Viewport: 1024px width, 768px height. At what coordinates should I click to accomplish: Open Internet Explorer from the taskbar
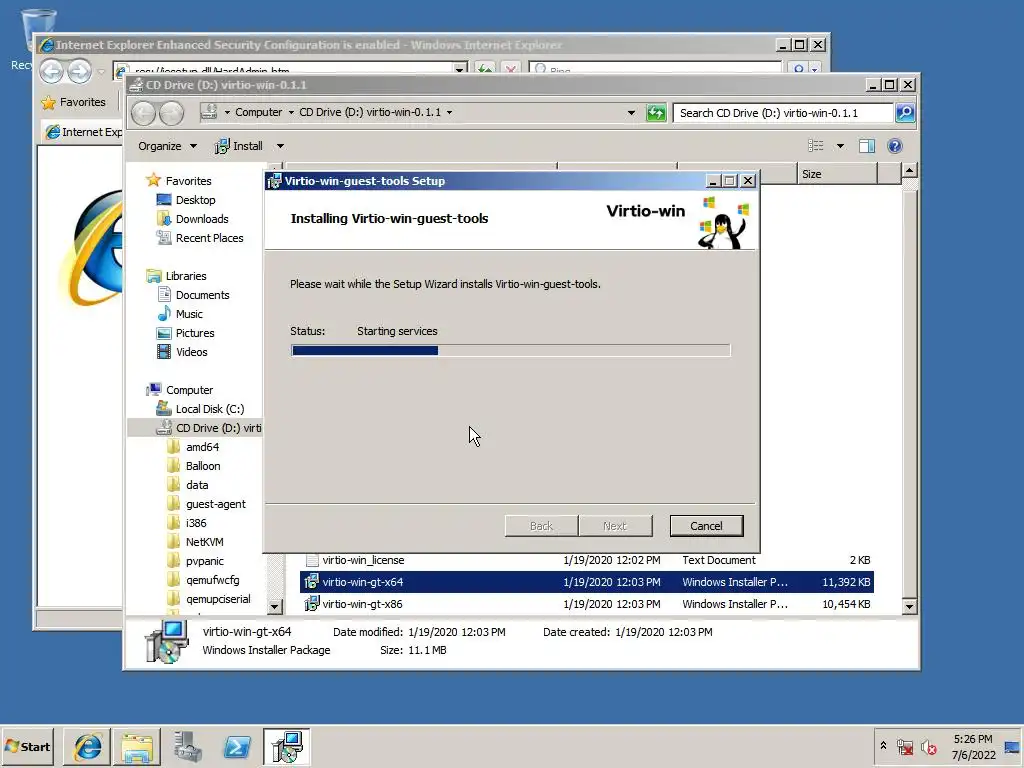click(88, 746)
